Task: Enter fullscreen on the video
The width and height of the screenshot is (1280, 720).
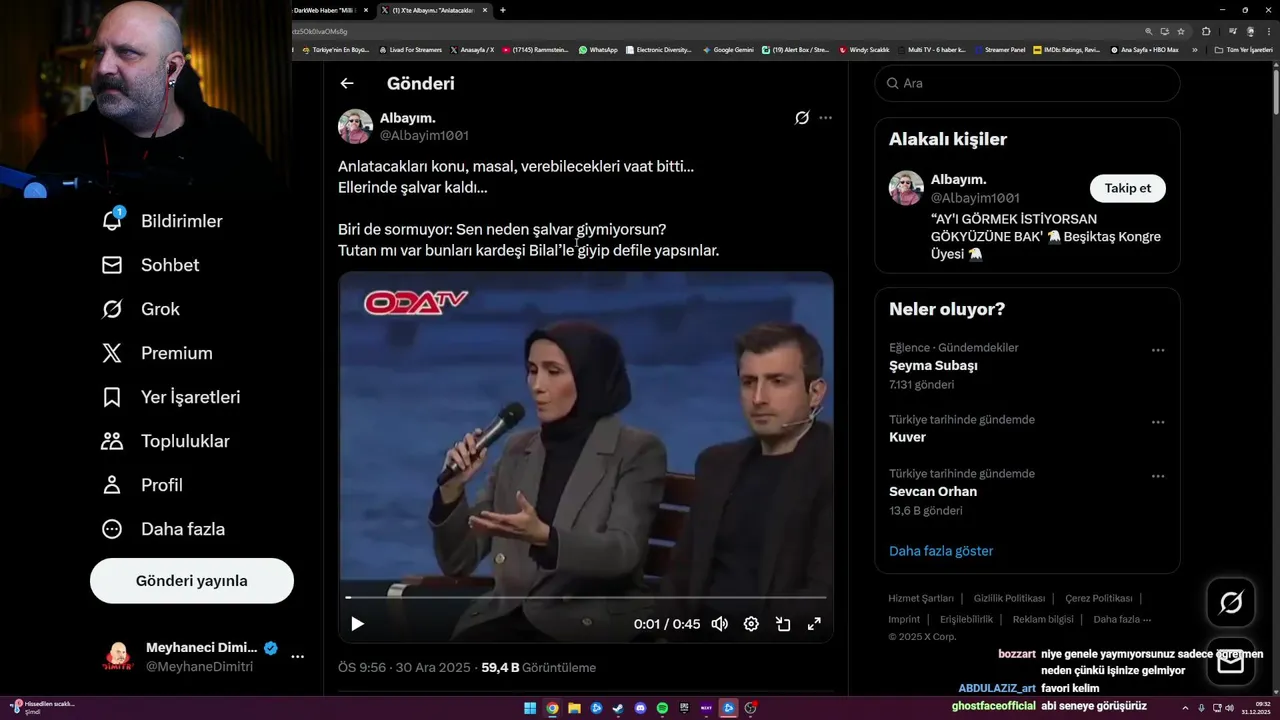Action: [x=814, y=624]
